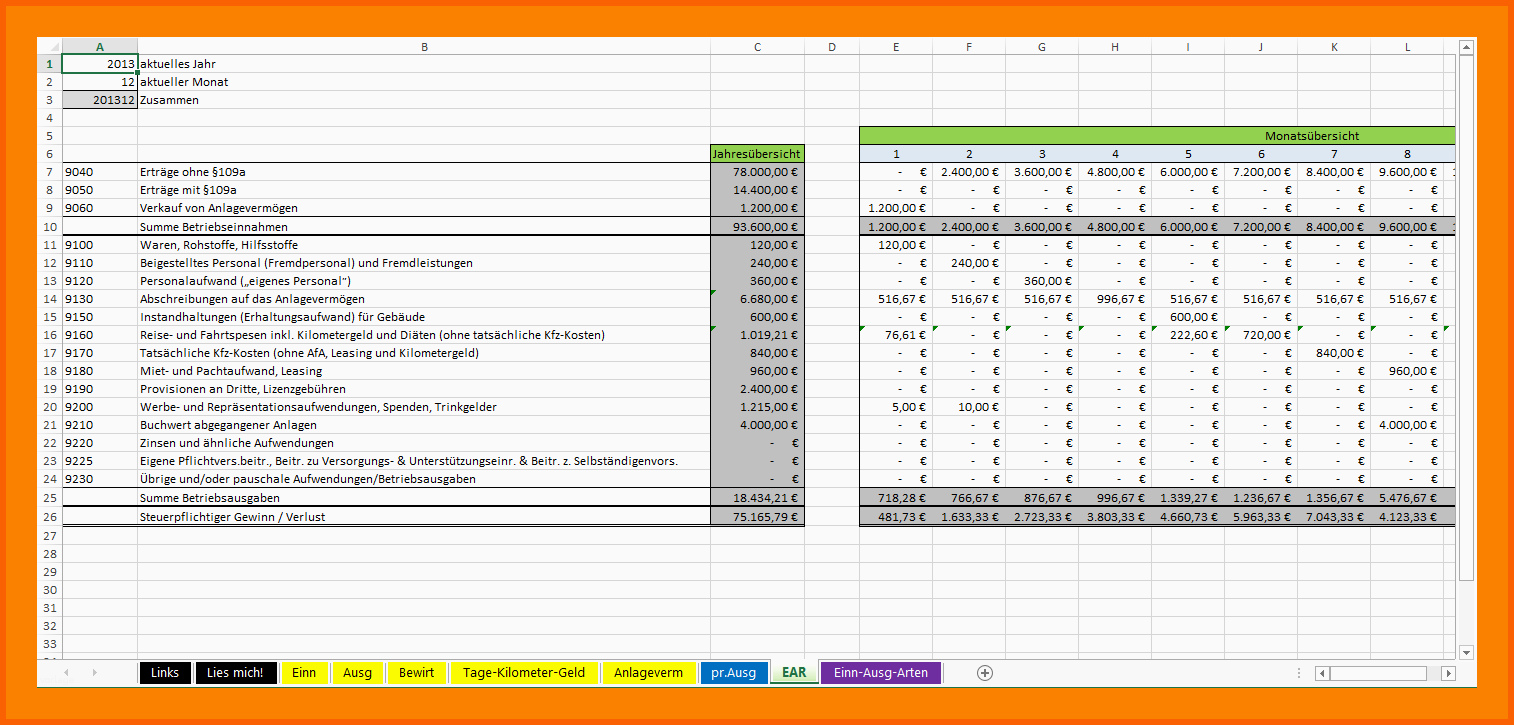Open the Anlageverm sheet tab
This screenshot has height=725, width=1514.
click(648, 673)
